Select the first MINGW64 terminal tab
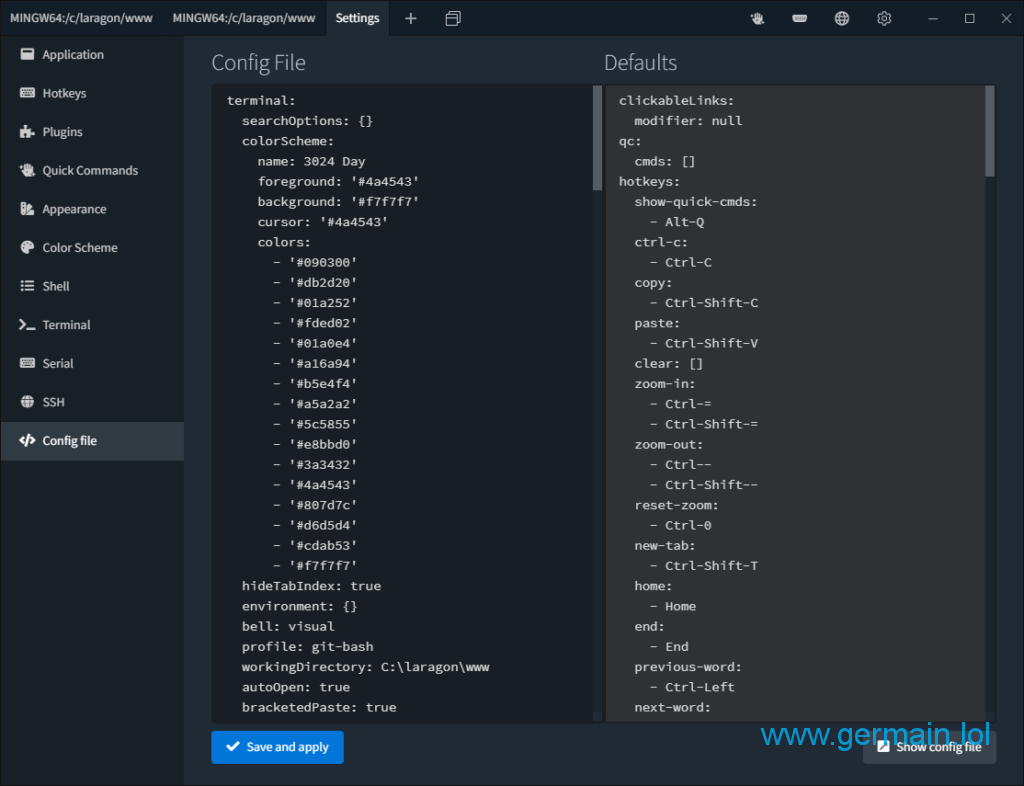1024x786 pixels. point(81,18)
